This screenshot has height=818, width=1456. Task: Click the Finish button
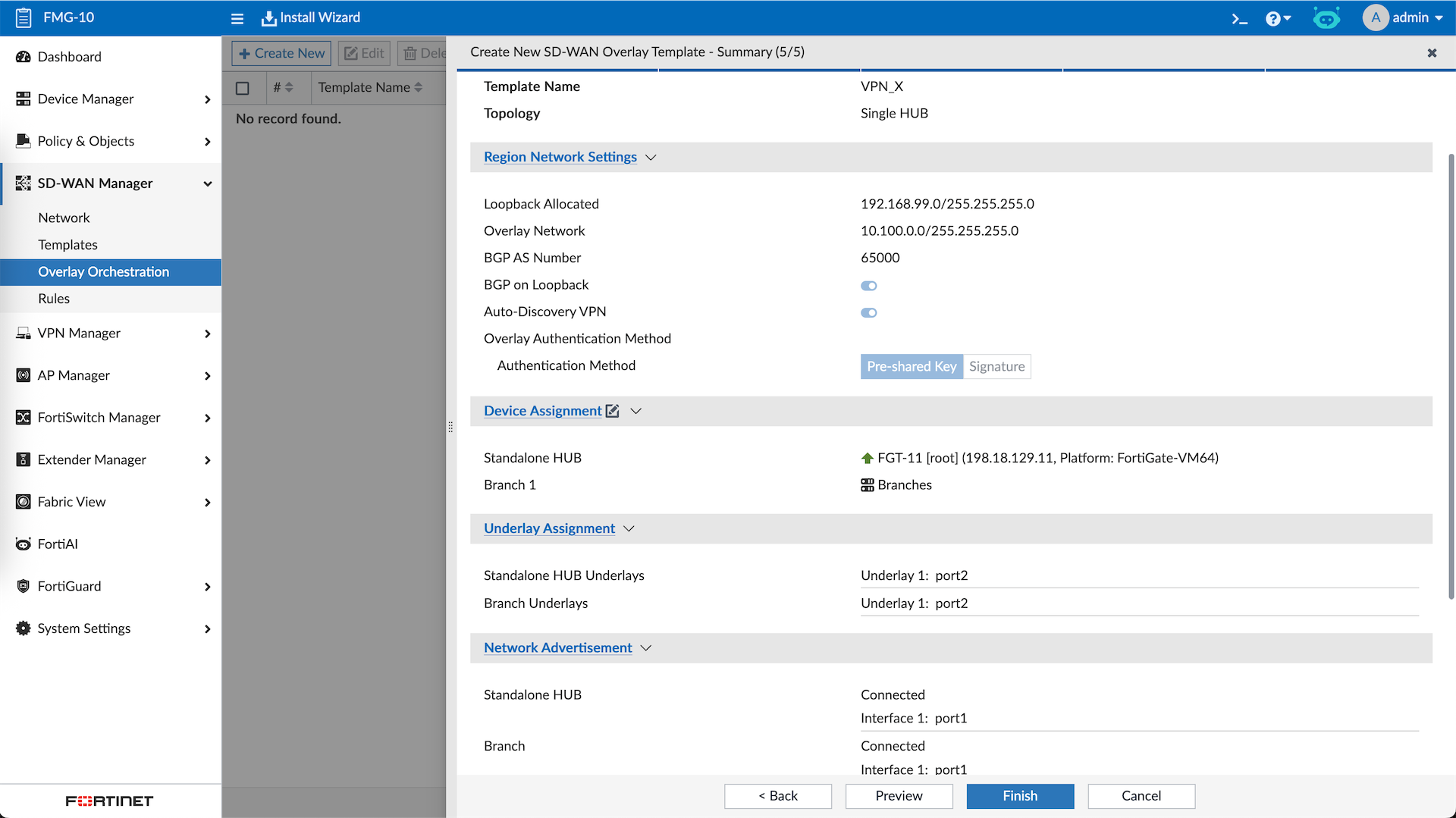pos(1019,795)
